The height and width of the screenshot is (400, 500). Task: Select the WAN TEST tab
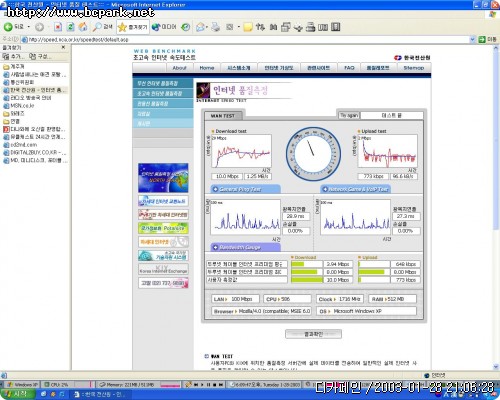coord(223,116)
